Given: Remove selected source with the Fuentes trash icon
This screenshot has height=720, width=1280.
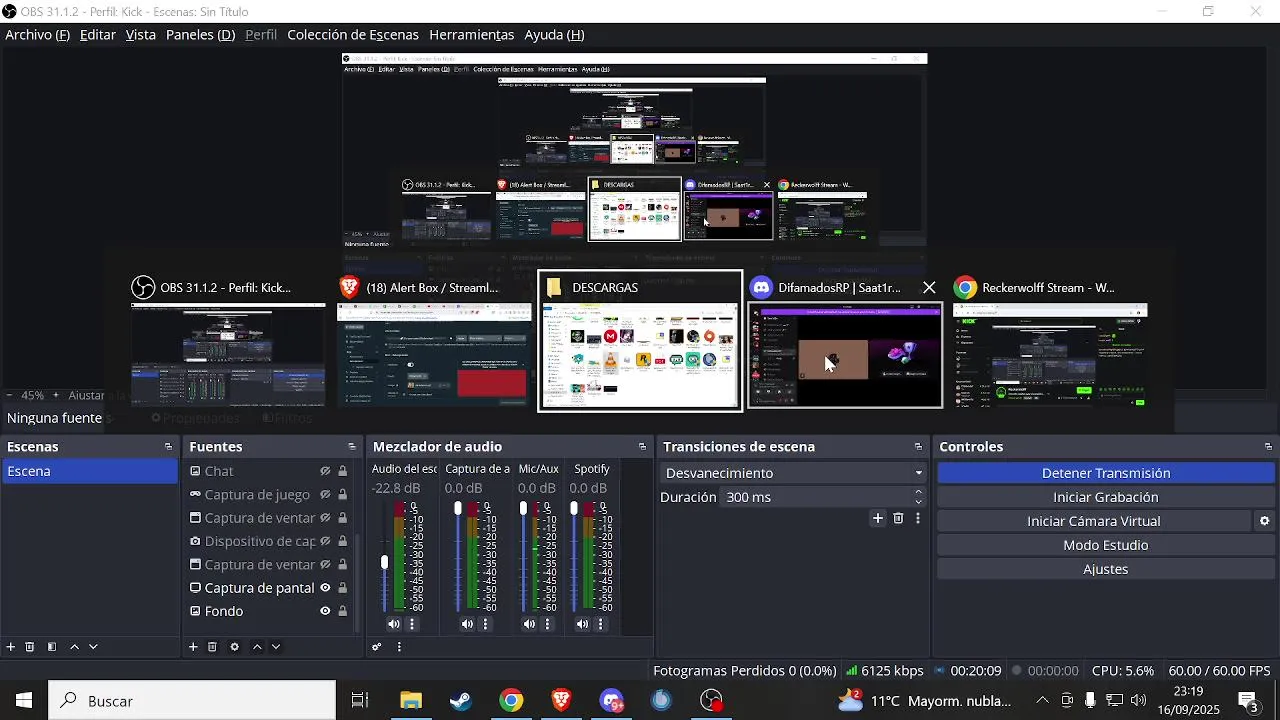Looking at the screenshot, I should [x=212, y=647].
